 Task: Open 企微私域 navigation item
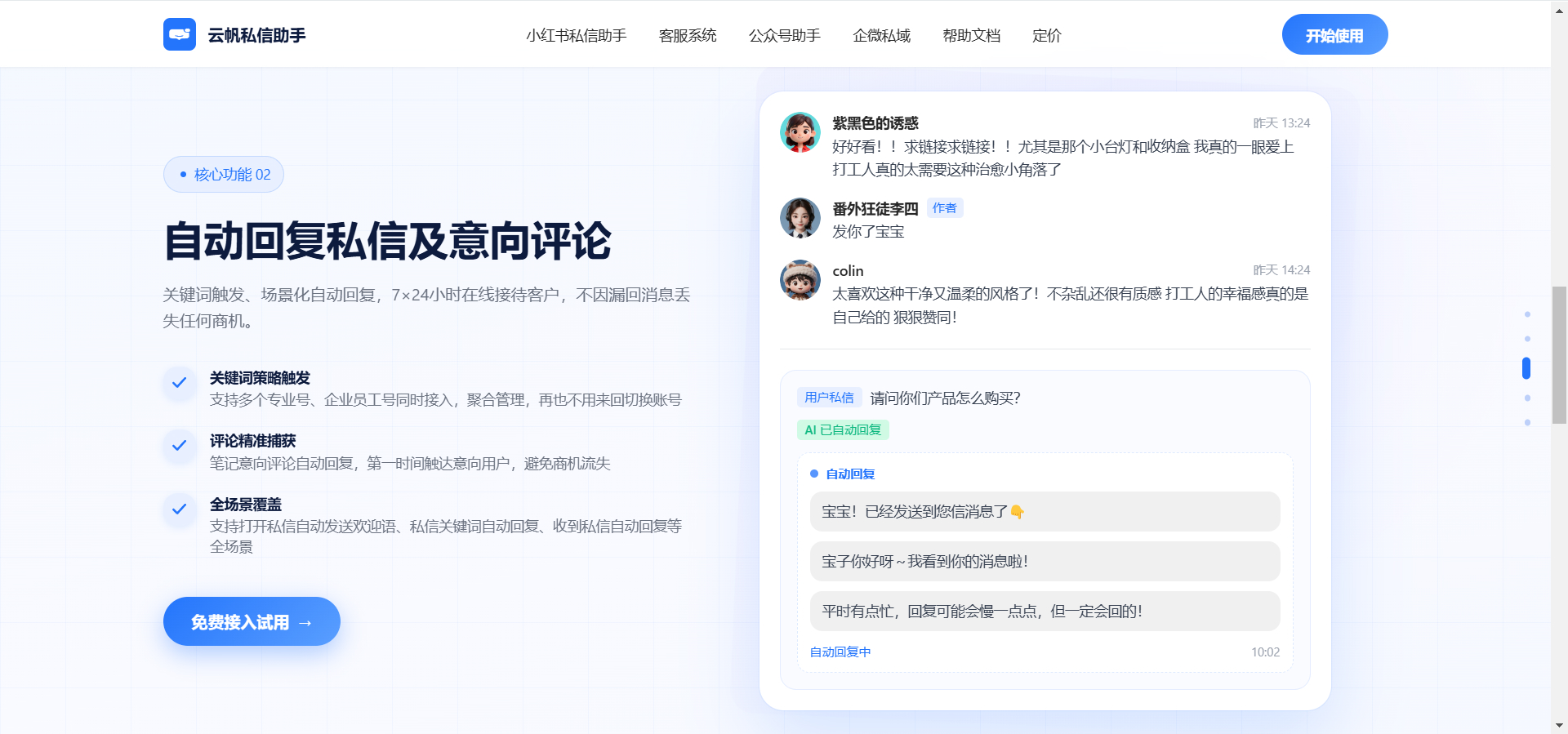[881, 35]
